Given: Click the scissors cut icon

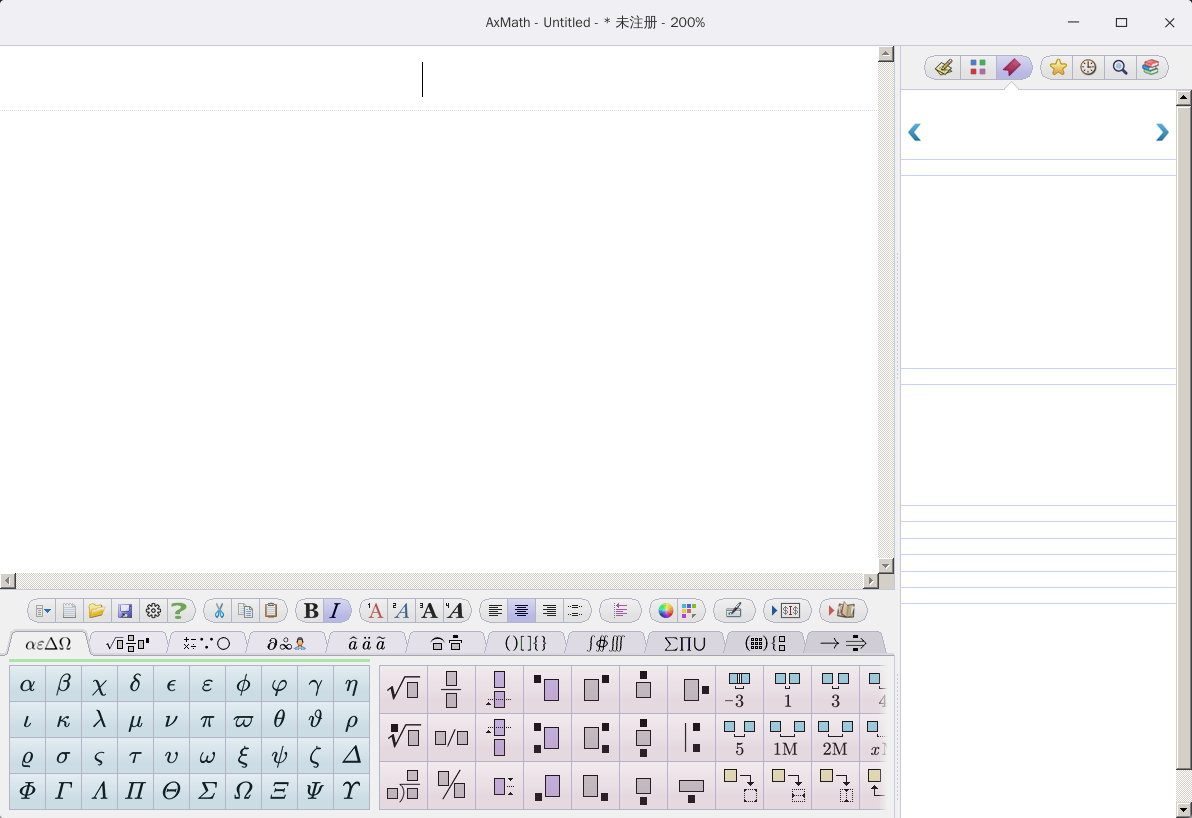Looking at the screenshot, I should click(219, 611).
